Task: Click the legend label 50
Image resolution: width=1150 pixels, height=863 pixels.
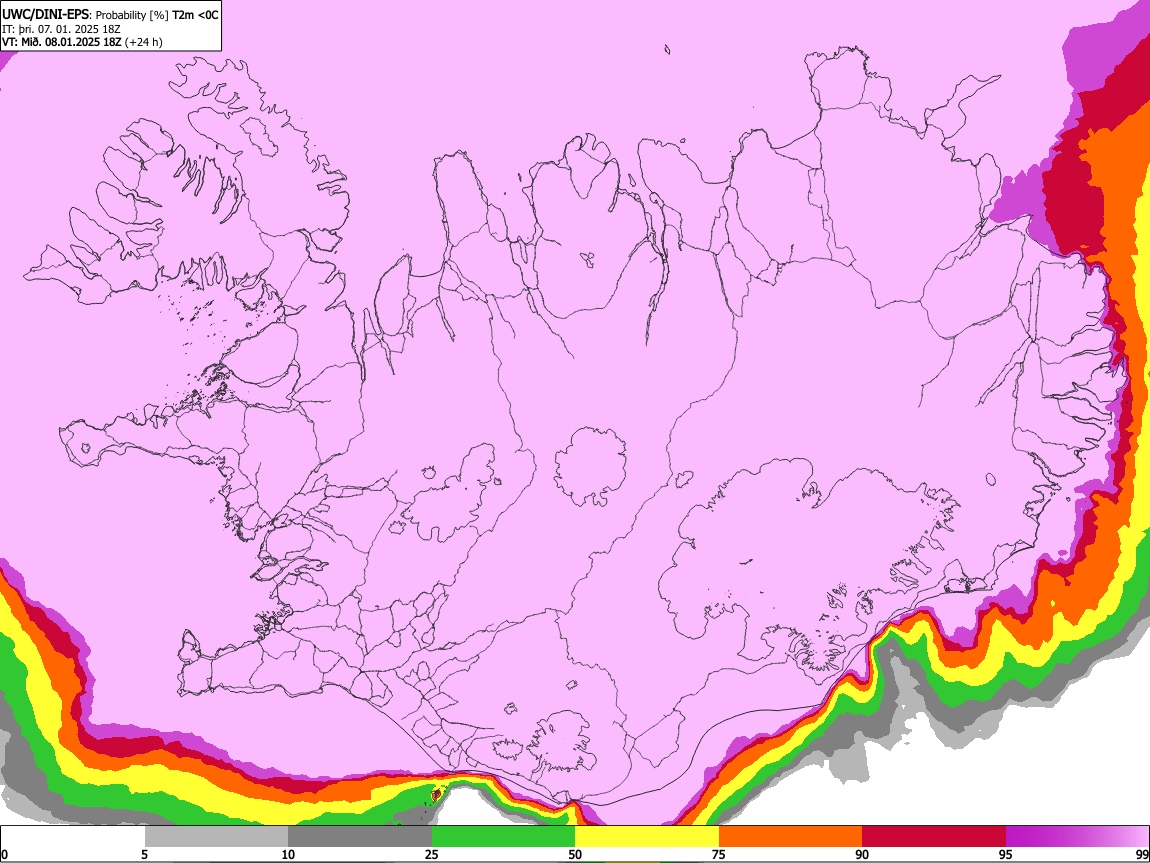Action: (575, 855)
